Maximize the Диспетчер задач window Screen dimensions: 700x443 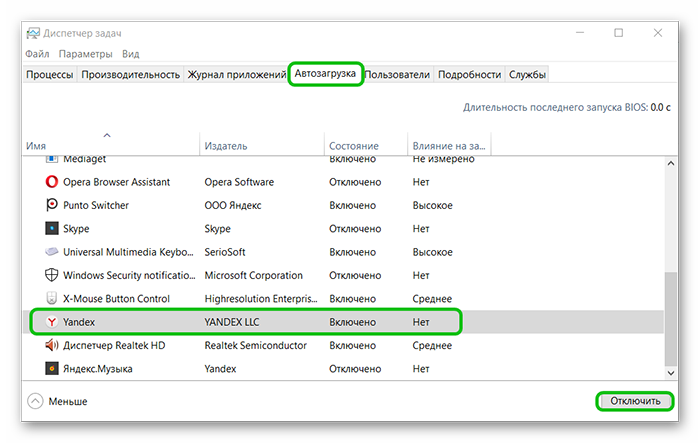coord(618,33)
